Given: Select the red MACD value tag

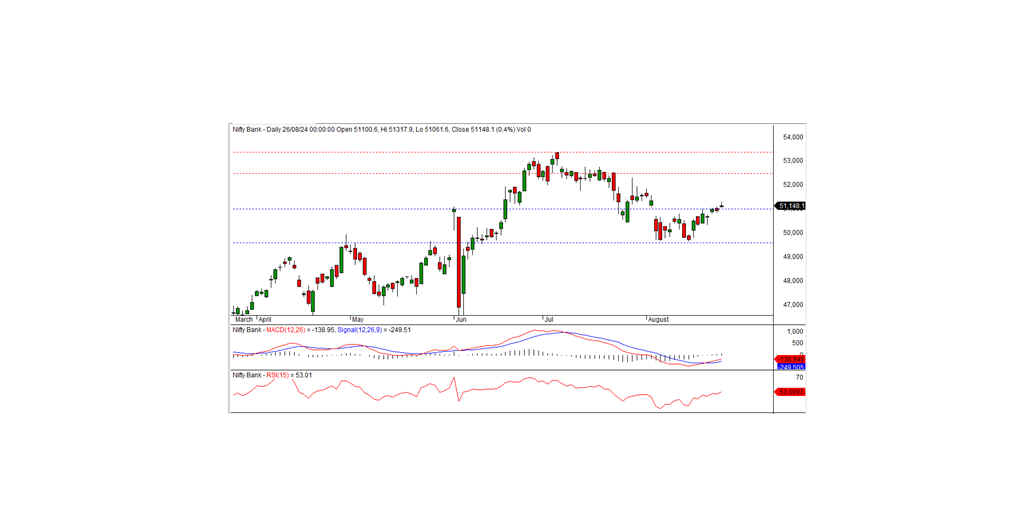Looking at the screenshot, I should pos(790,359).
